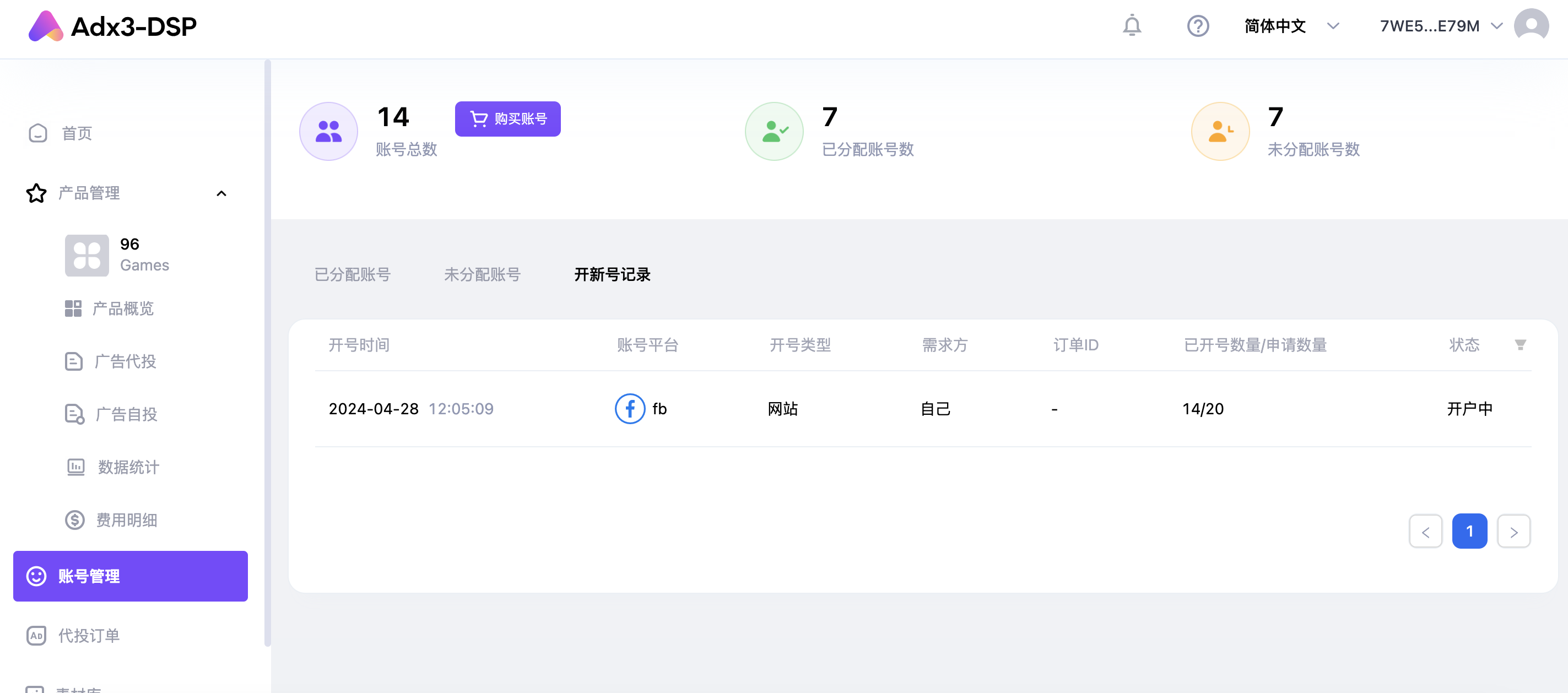This screenshot has width=1568, height=693.
Task: Collapse the 产品管理 sidebar section
Action: click(221, 193)
